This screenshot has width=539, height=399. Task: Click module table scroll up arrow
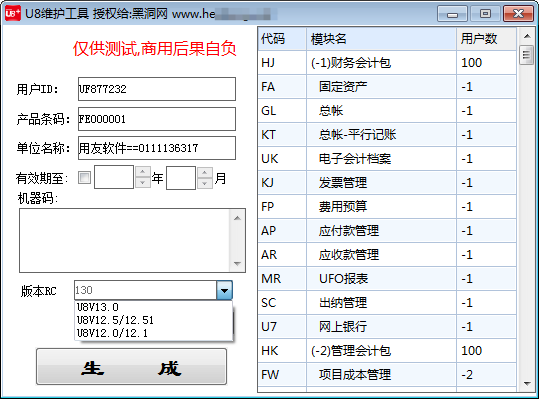coord(526,36)
